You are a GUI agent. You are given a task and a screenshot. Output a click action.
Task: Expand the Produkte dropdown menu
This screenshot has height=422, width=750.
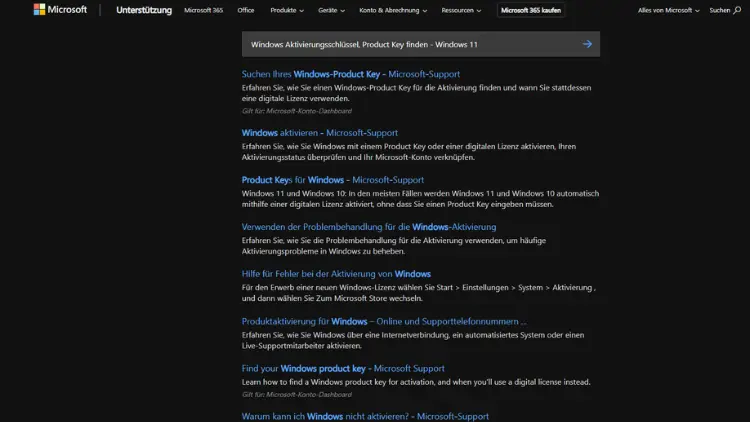tap(286, 10)
